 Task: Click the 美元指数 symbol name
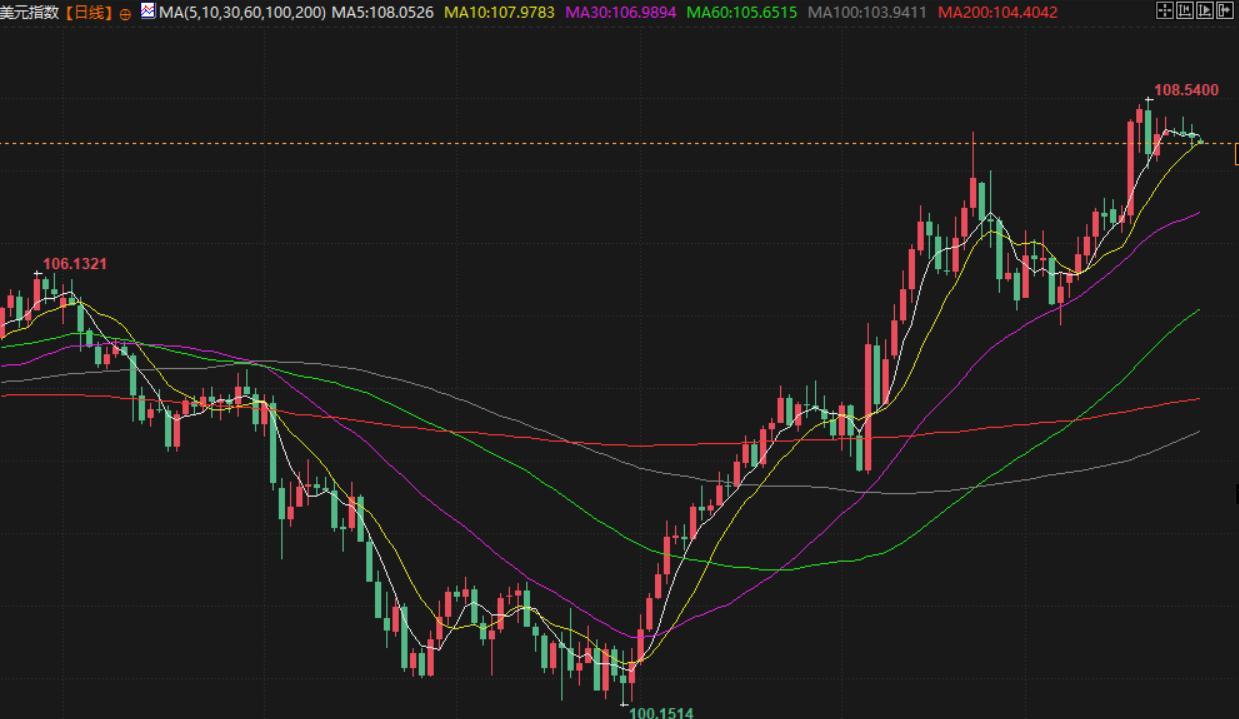click(30, 13)
